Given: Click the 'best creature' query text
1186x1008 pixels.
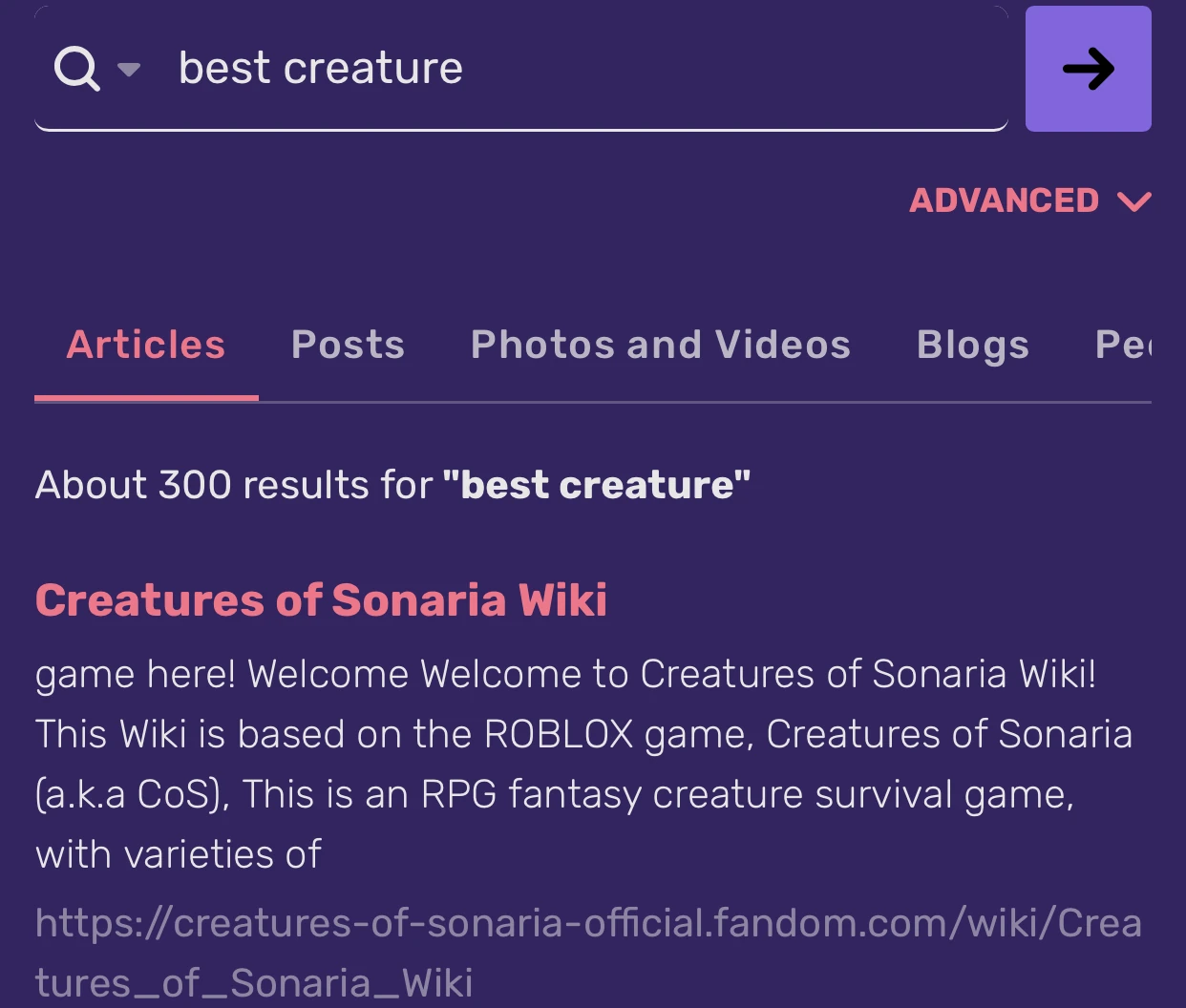Looking at the screenshot, I should tap(320, 67).
